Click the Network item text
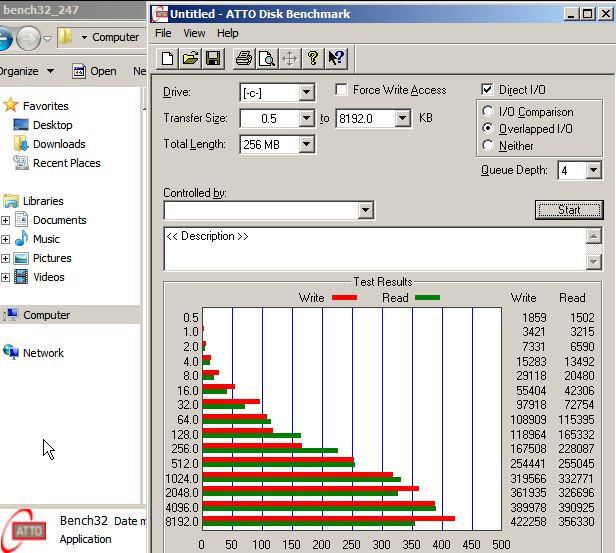This screenshot has height=553, width=616. coord(43,353)
